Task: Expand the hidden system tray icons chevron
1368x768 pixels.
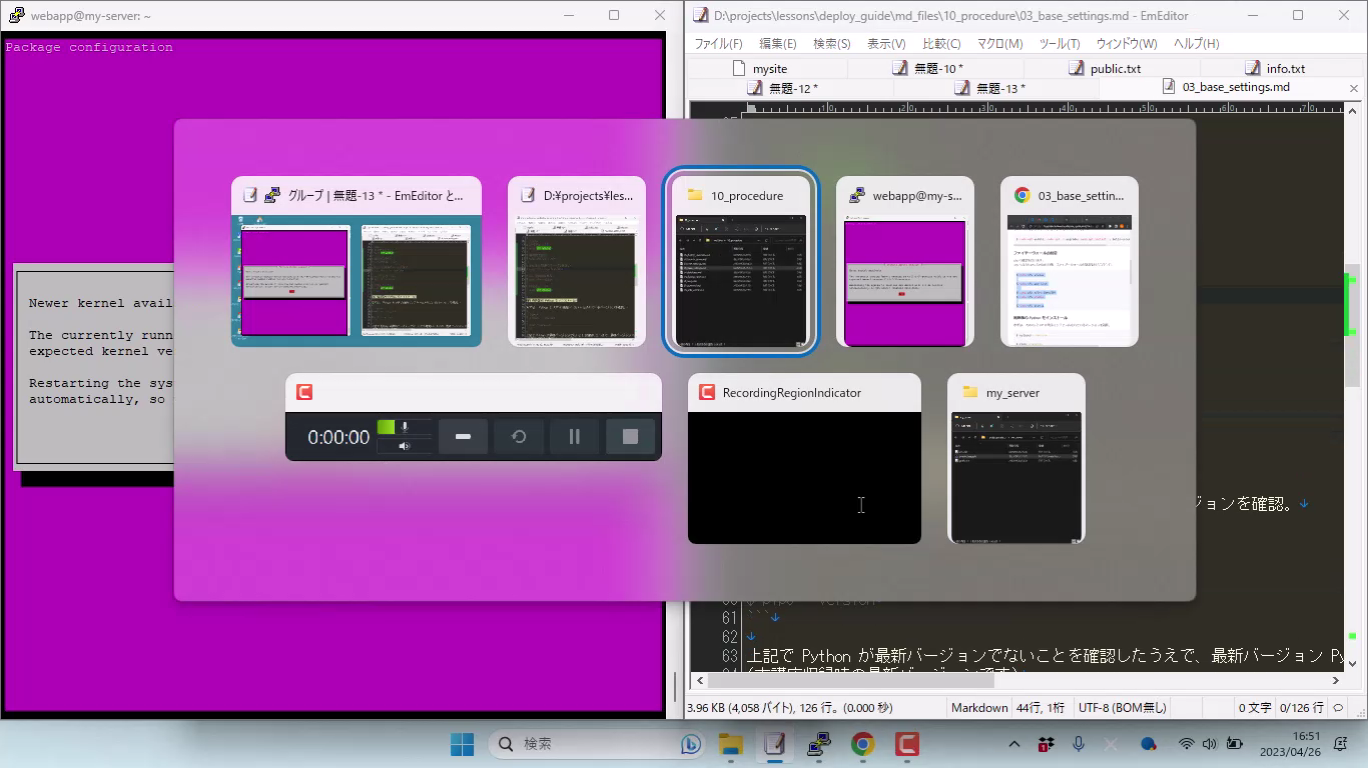Action: coord(1014,744)
